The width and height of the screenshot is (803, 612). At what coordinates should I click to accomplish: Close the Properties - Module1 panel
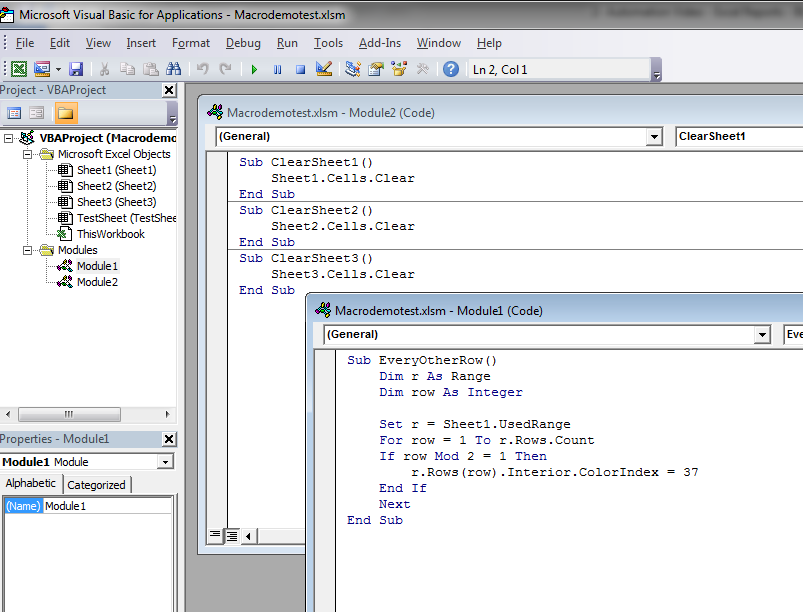click(169, 439)
